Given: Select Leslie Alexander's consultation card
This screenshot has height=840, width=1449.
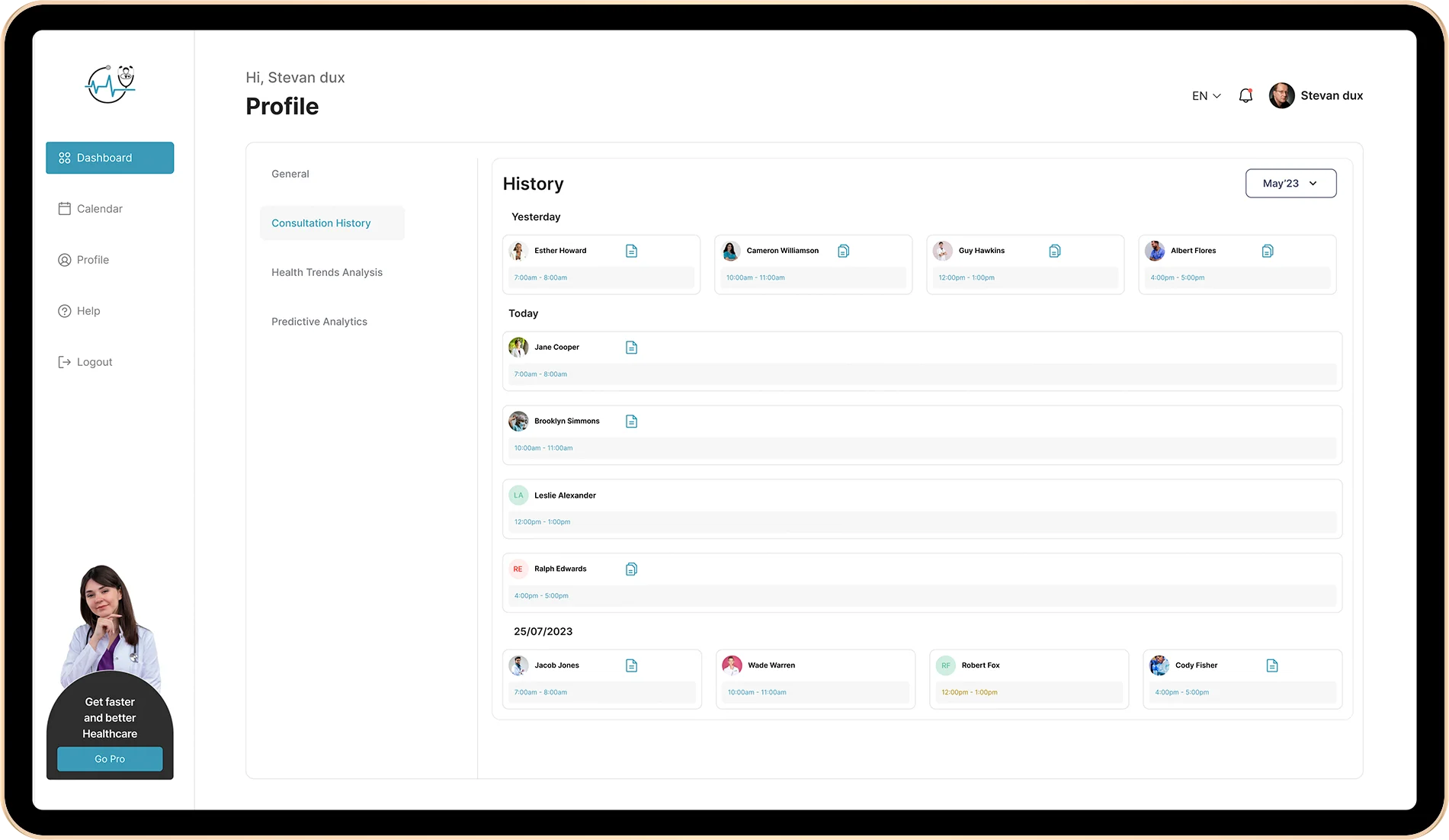Looking at the screenshot, I should [922, 508].
